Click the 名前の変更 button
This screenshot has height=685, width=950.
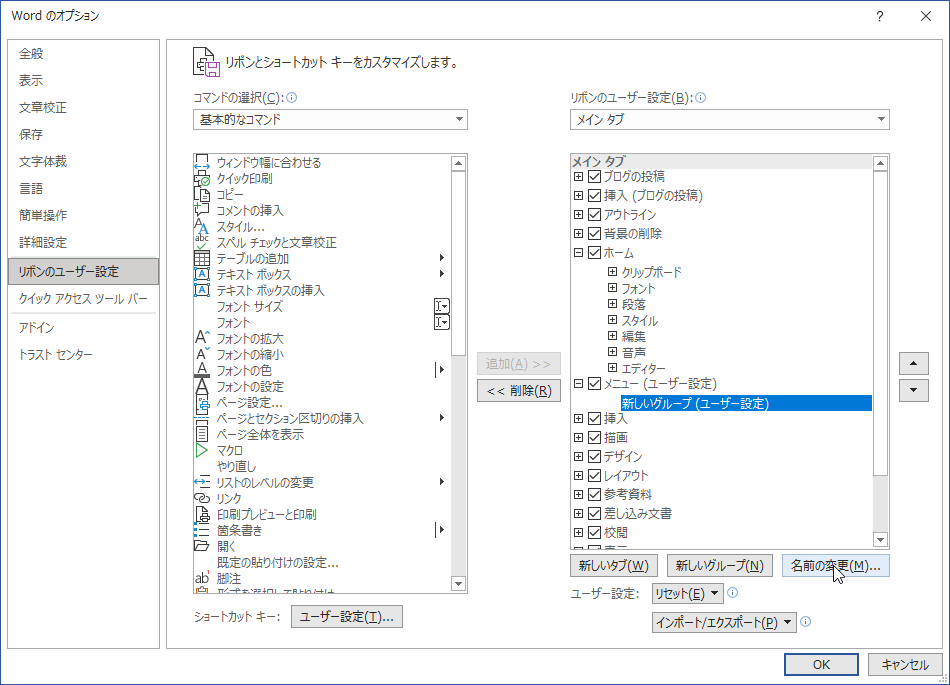point(835,566)
